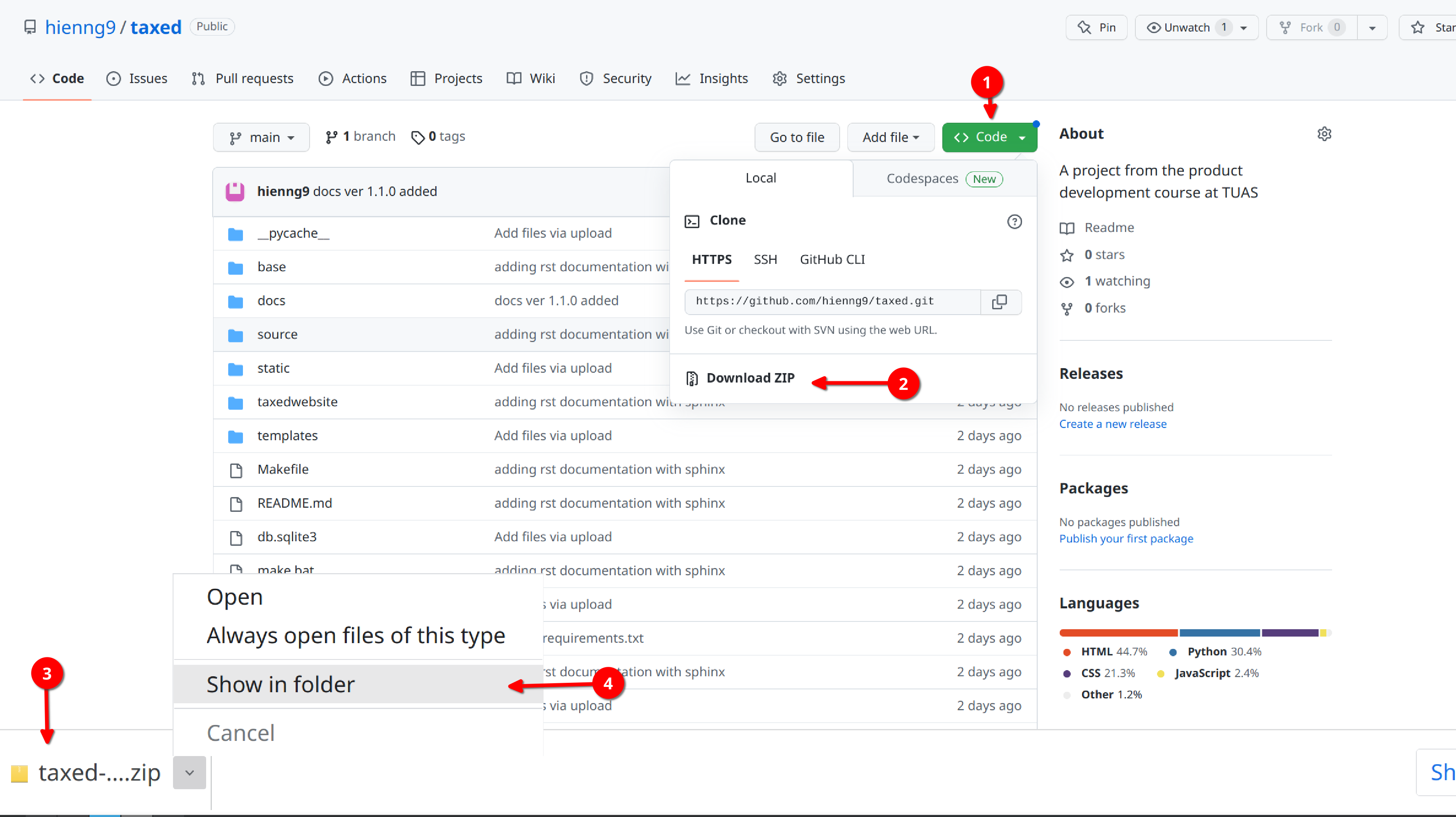View the 0 stars link

click(x=1104, y=255)
